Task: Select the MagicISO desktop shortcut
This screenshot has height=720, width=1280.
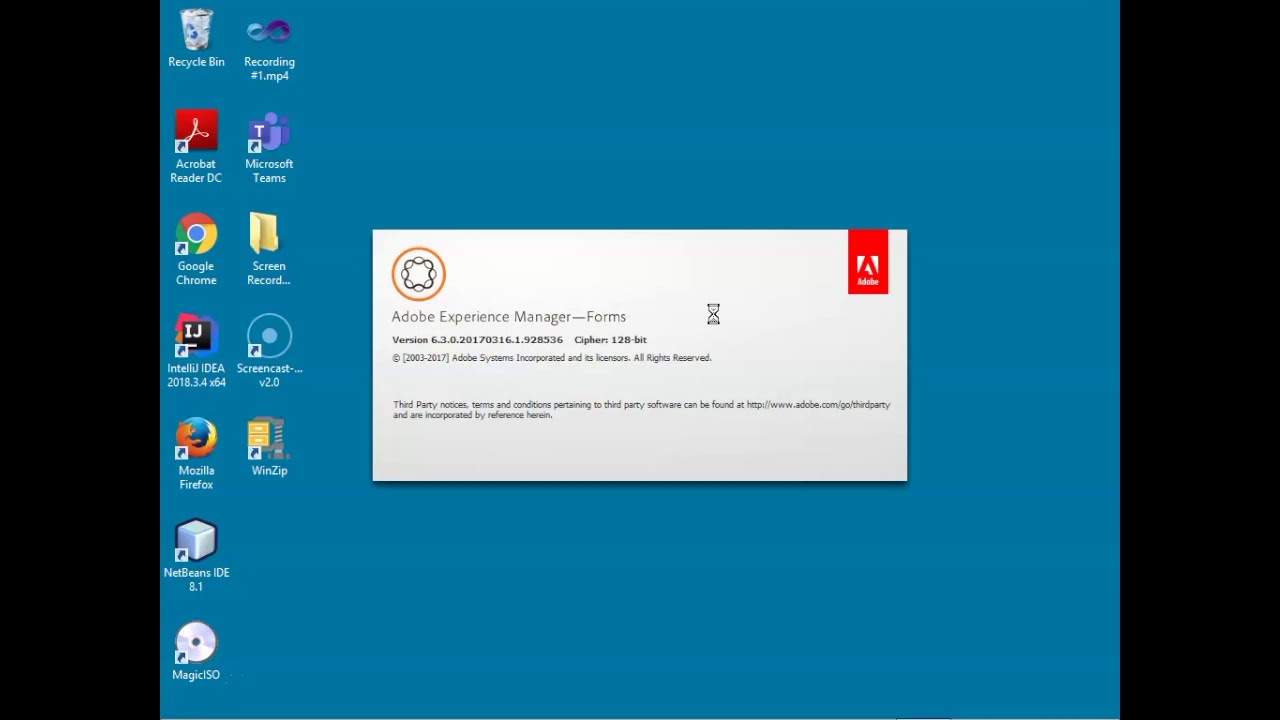Action: coord(196,651)
